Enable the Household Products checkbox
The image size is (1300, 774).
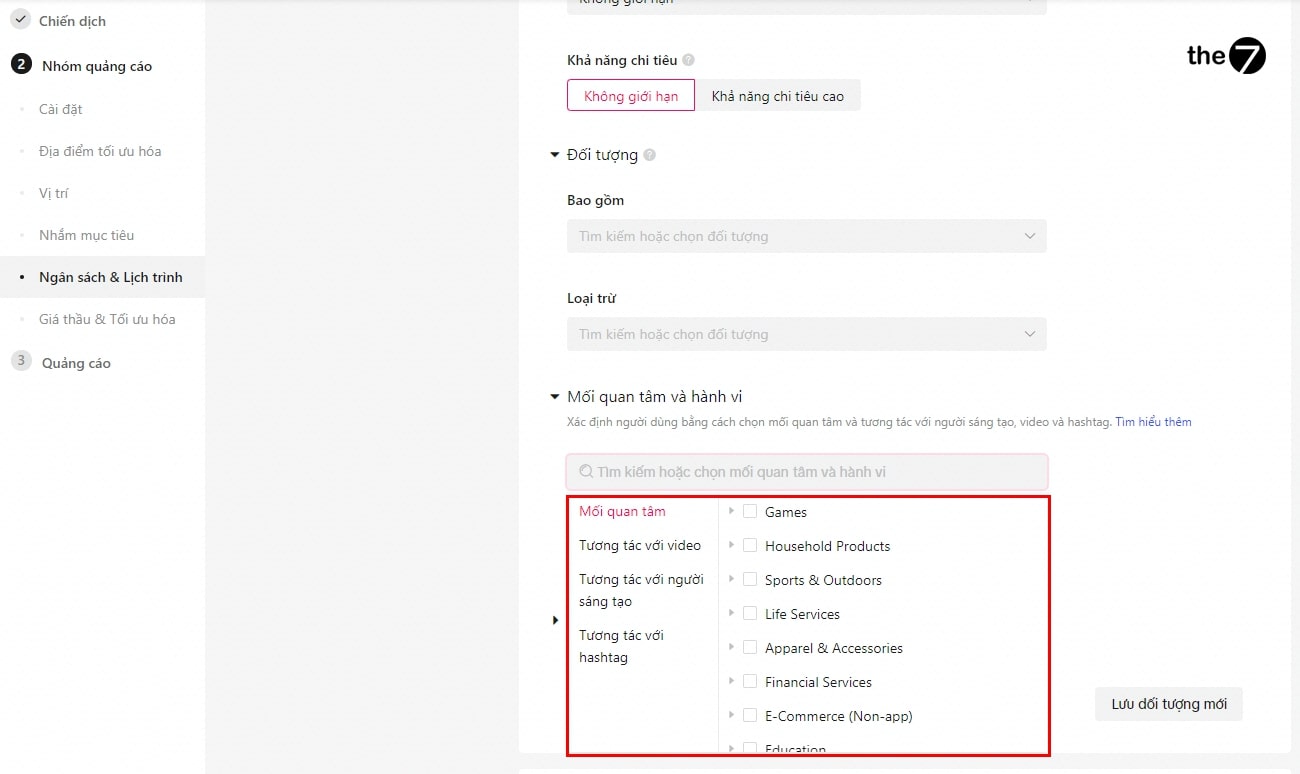tap(750, 545)
